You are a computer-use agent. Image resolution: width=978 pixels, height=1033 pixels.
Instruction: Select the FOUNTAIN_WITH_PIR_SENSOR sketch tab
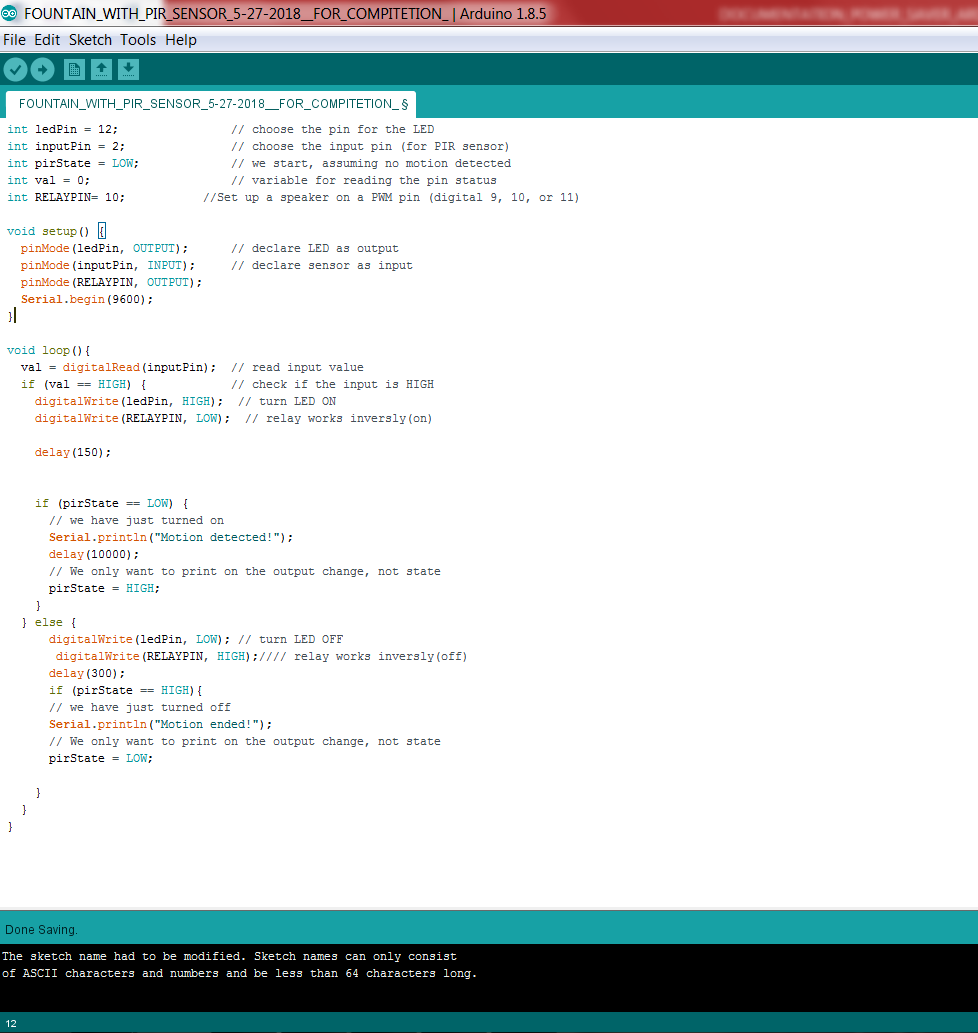[210, 103]
